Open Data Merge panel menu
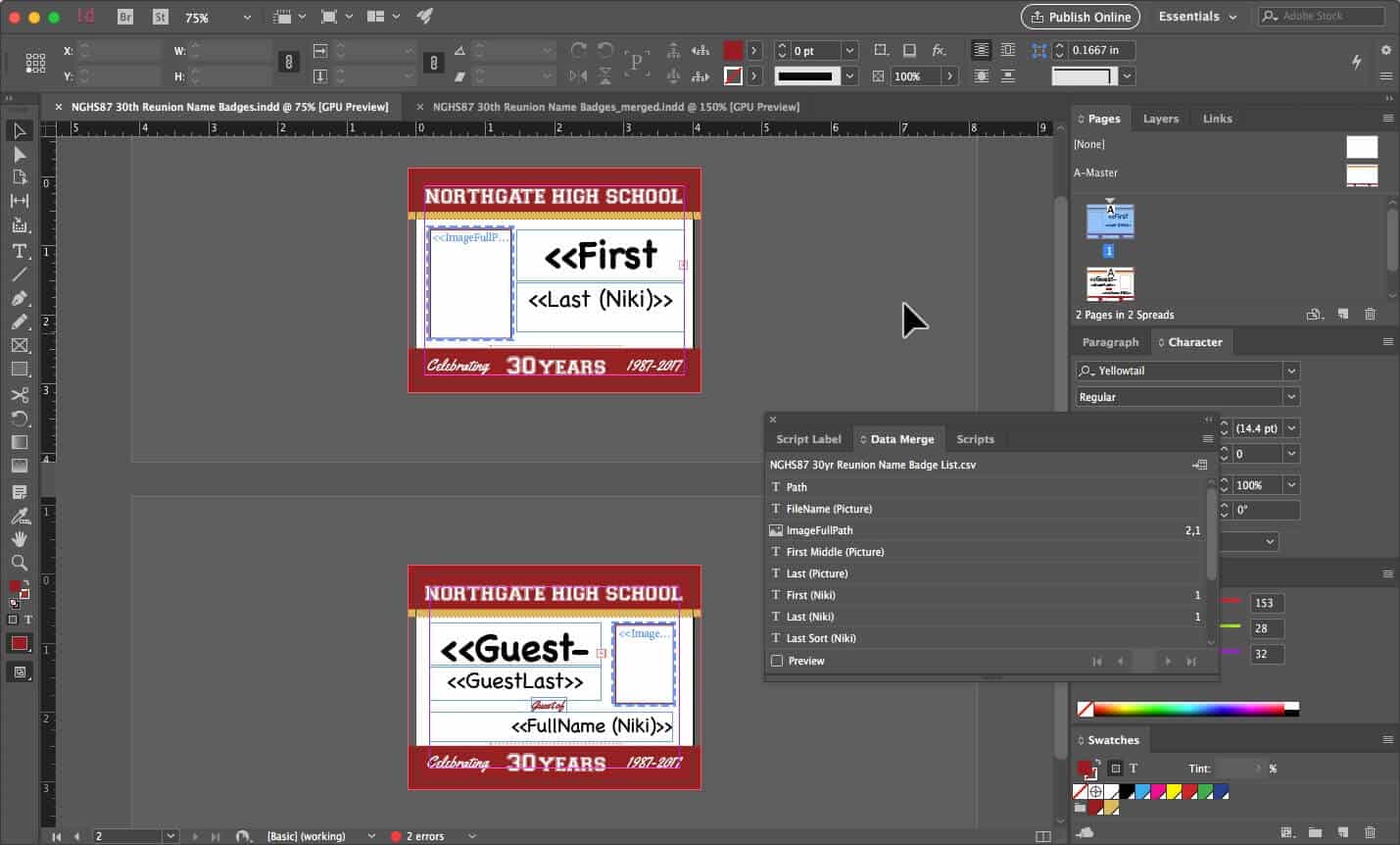This screenshot has width=1400, height=845. (x=1208, y=439)
